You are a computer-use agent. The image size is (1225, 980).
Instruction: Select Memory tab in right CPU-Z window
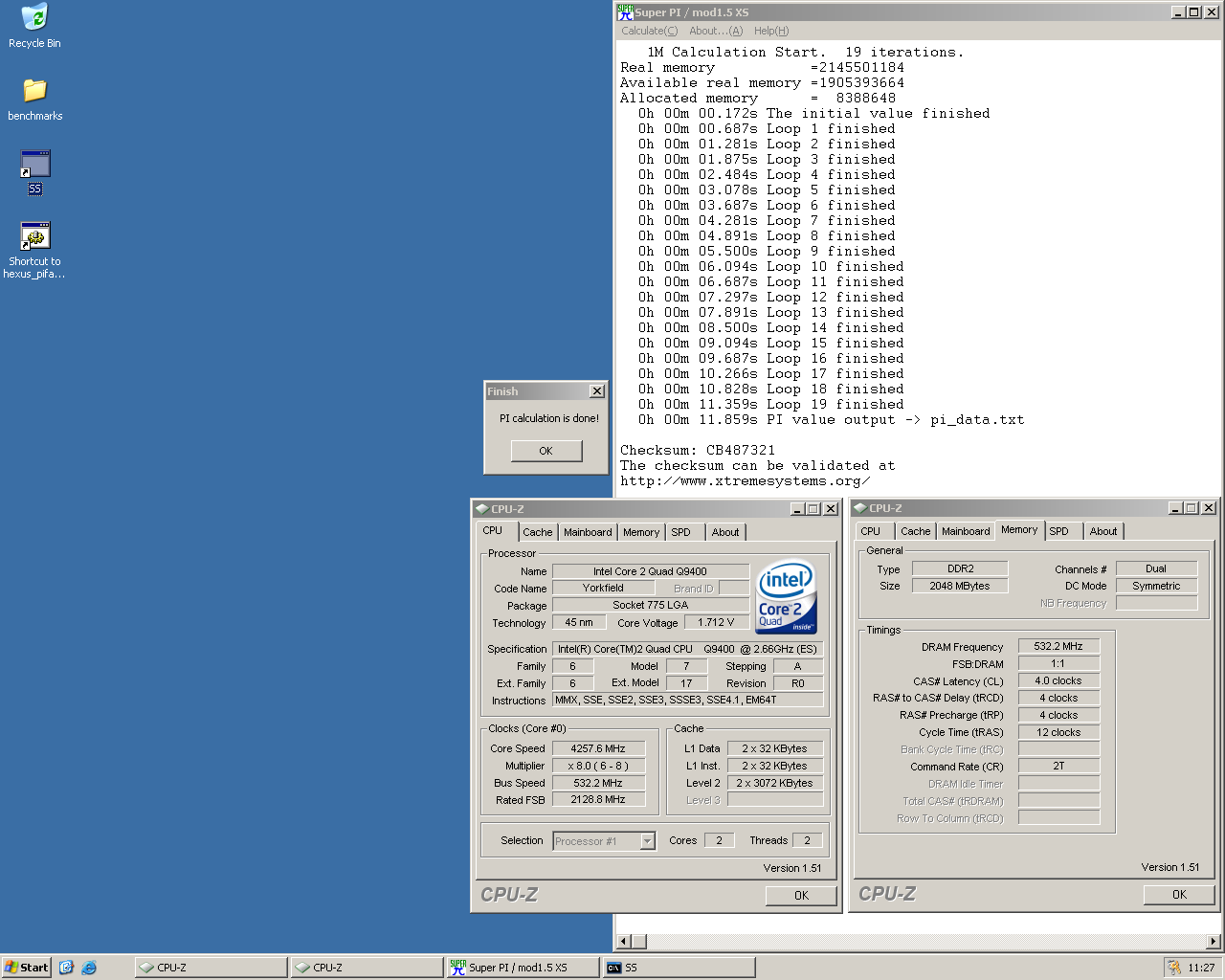[x=1019, y=529]
